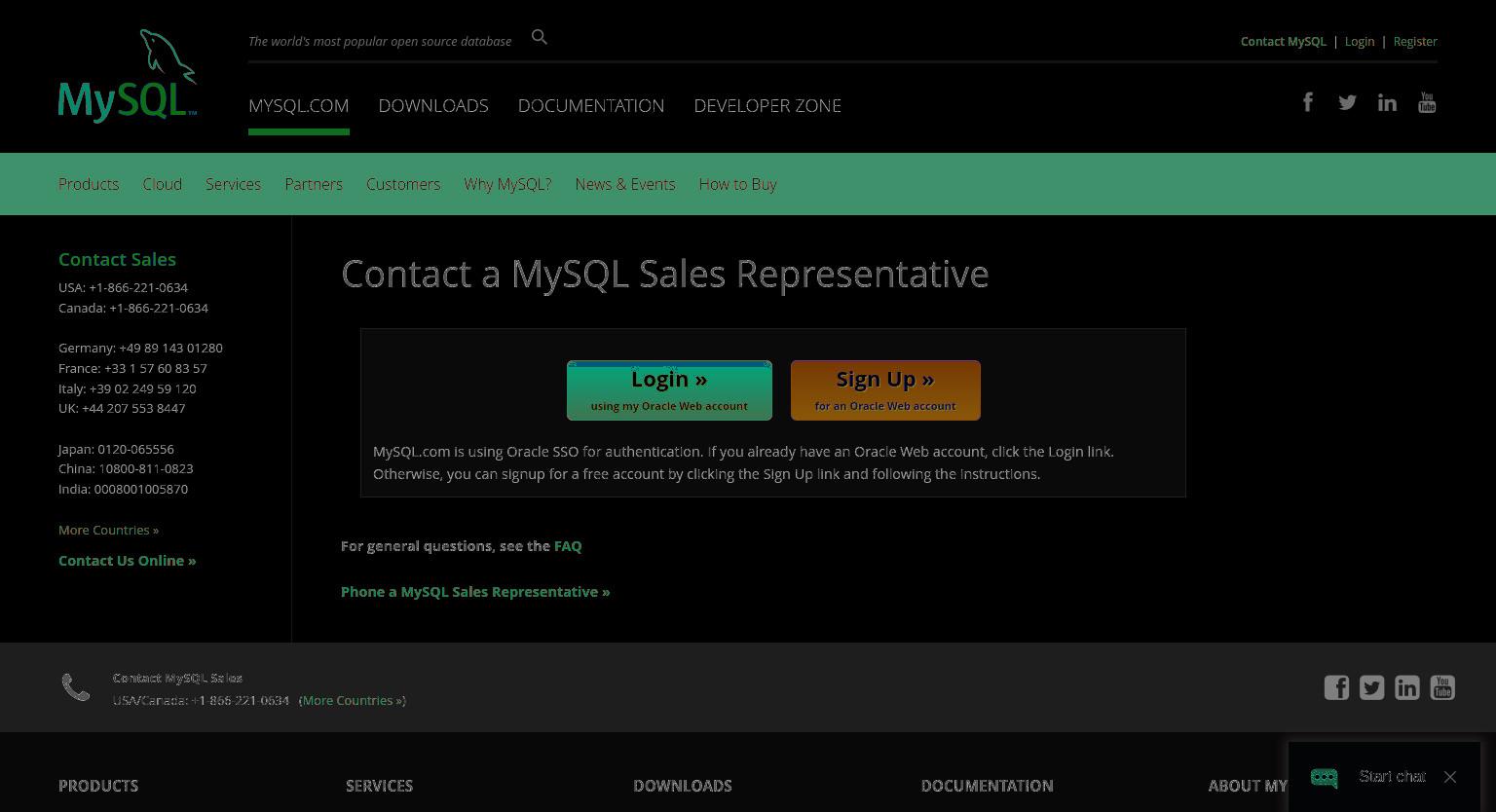The height and width of the screenshot is (812, 1496).
Task: Open the FAQ link
Action: point(568,546)
